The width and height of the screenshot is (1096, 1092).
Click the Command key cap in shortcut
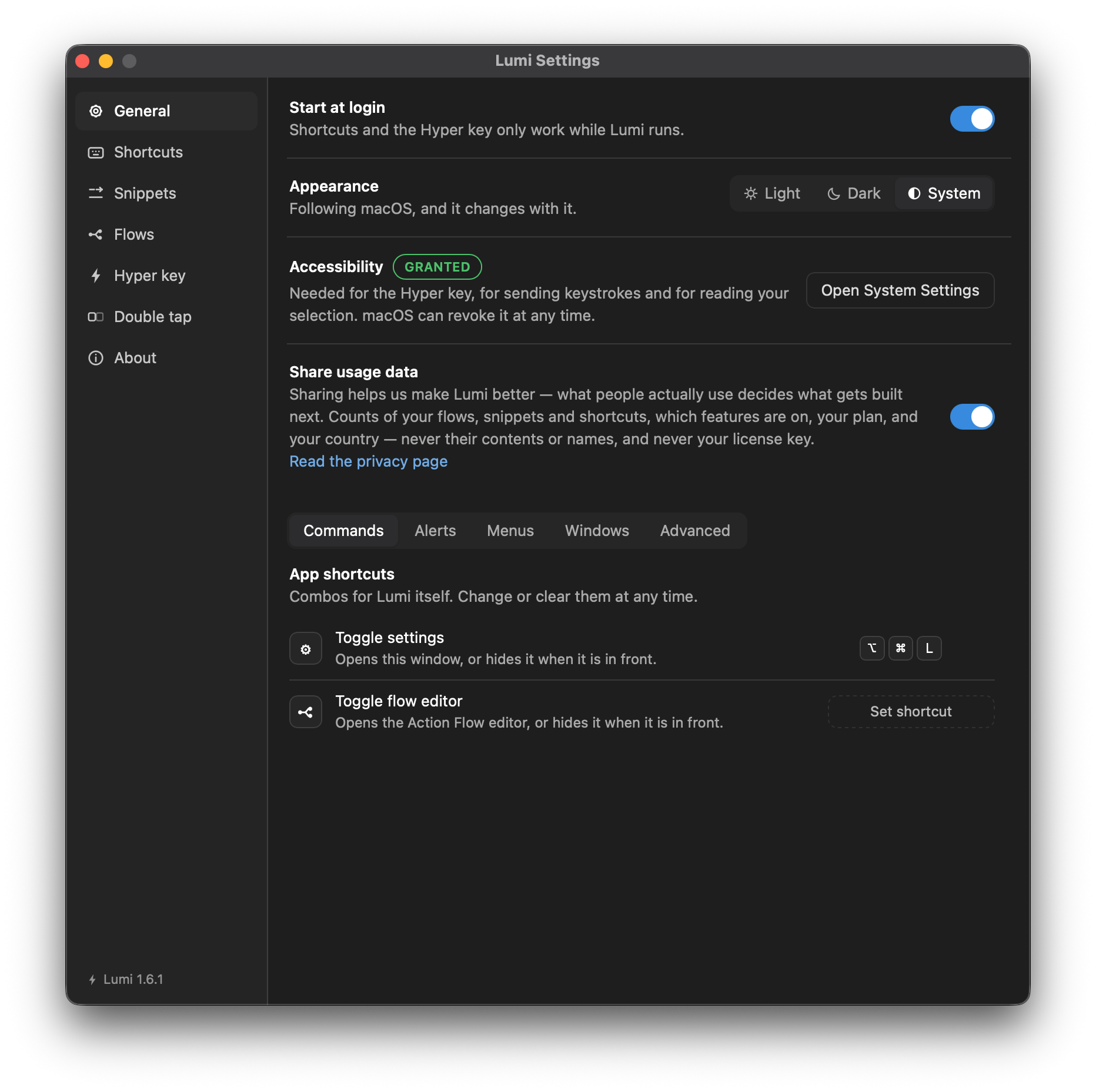(x=901, y=648)
